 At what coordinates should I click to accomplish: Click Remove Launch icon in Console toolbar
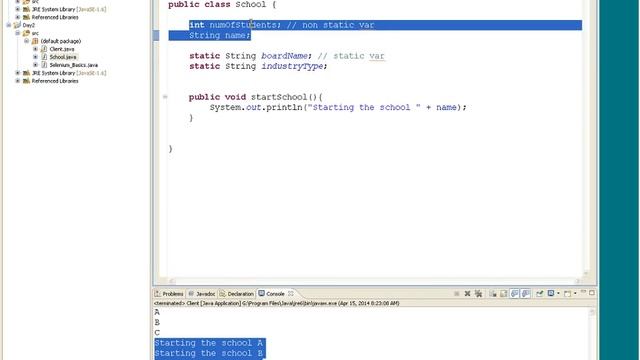pos(467,293)
